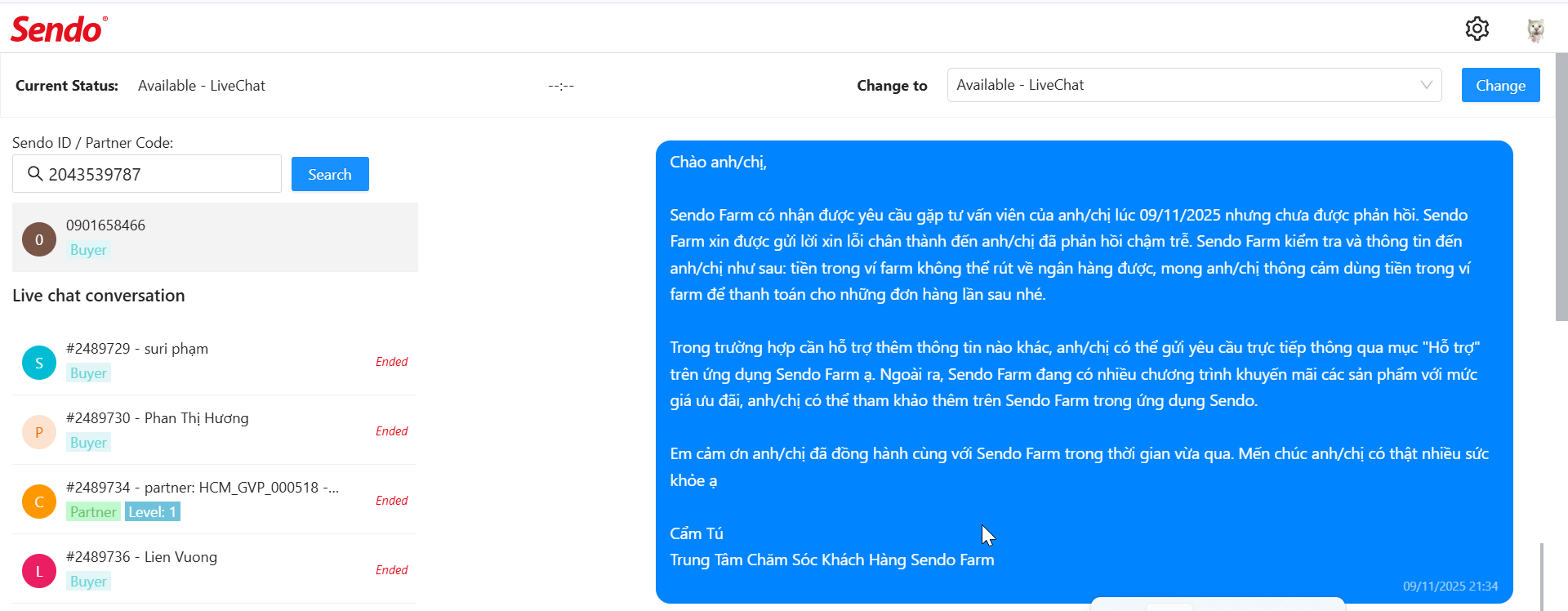
Task: Click the green Partner tag
Action: tap(93, 512)
